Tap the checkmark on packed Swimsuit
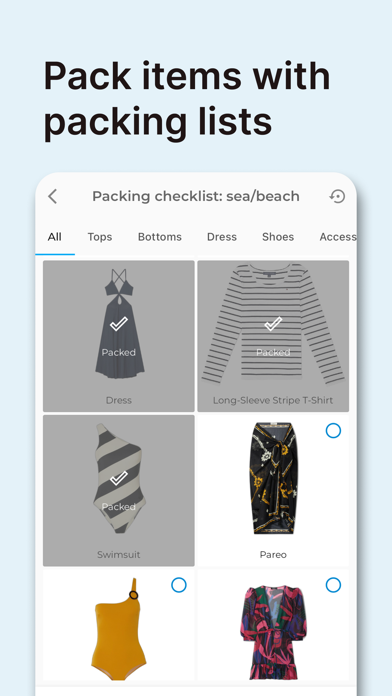 [x=119, y=478]
